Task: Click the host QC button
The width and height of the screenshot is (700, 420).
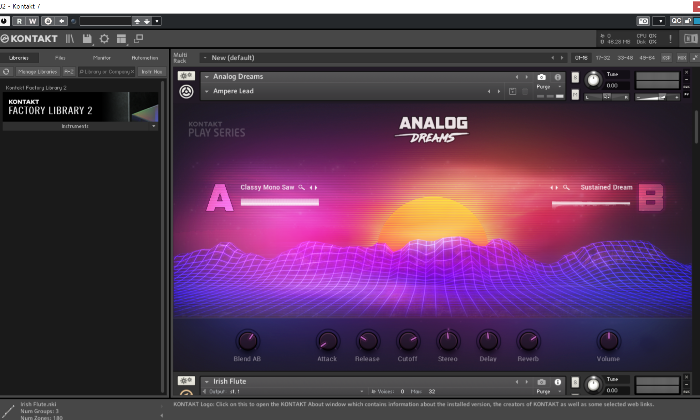Action: point(676,21)
